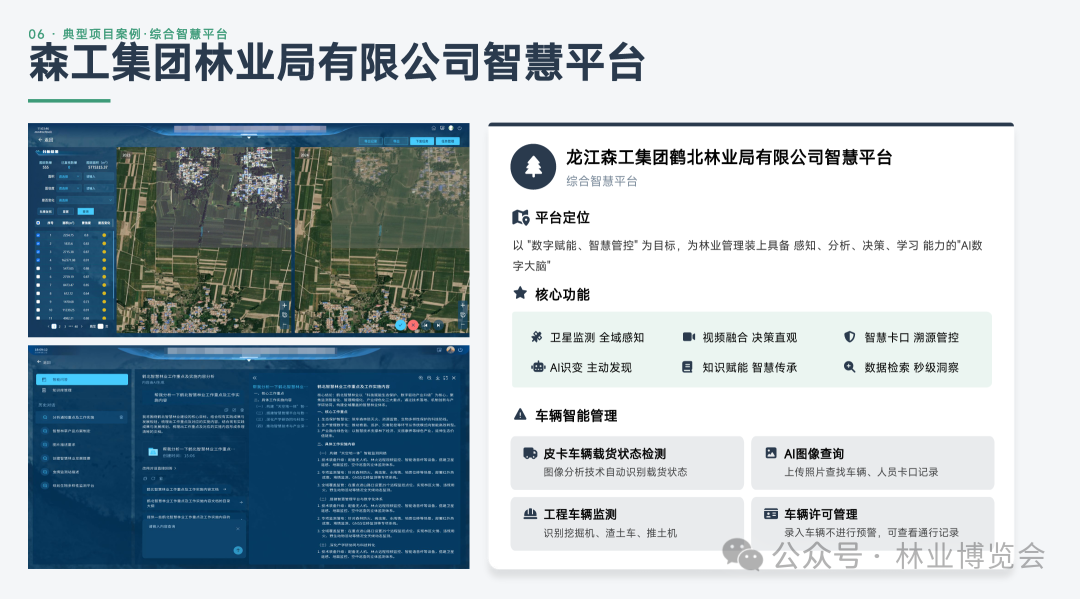Open the 工程车辆监测 card
The width and height of the screenshot is (1080, 599).
[627, 523]
